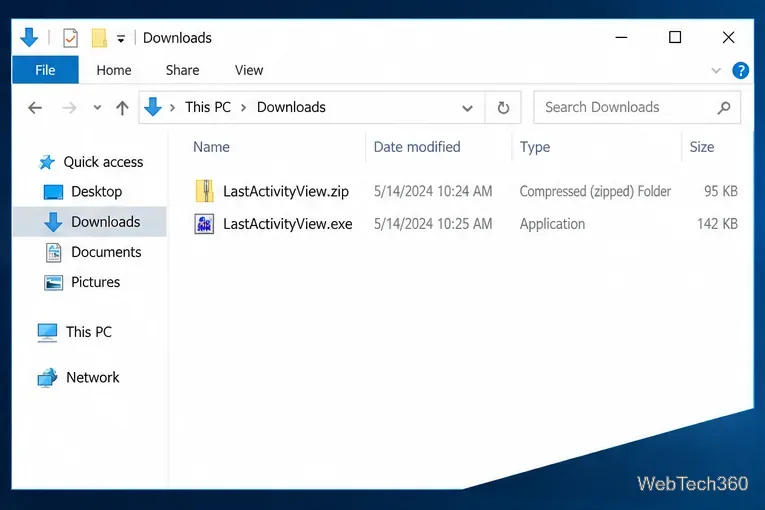The width and height of the screenshot is (765, 510).
Task: Click the Documents icon in sidebar
Action: click(53, 253)
